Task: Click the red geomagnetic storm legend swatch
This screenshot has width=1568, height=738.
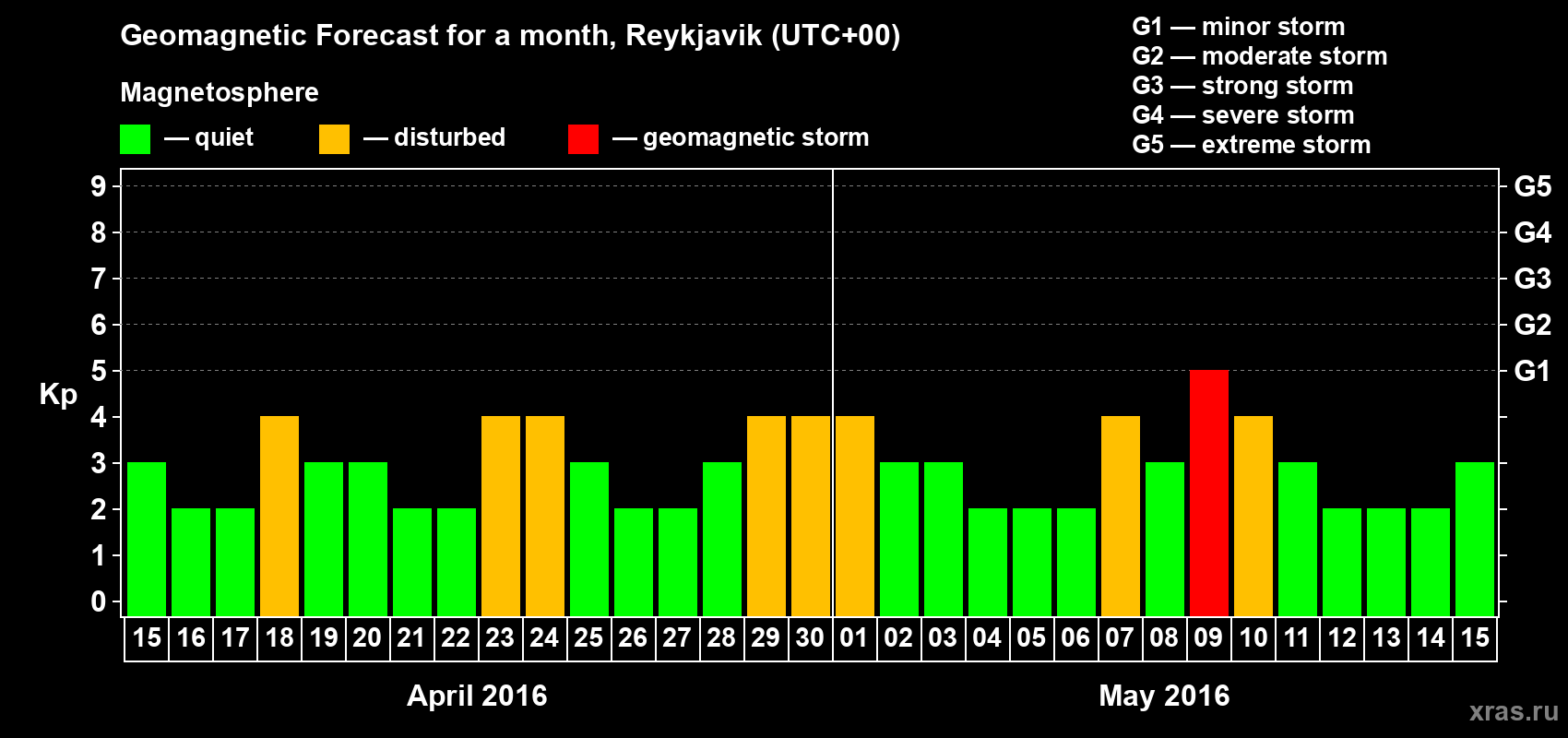Action: click(x=583, y=139)
